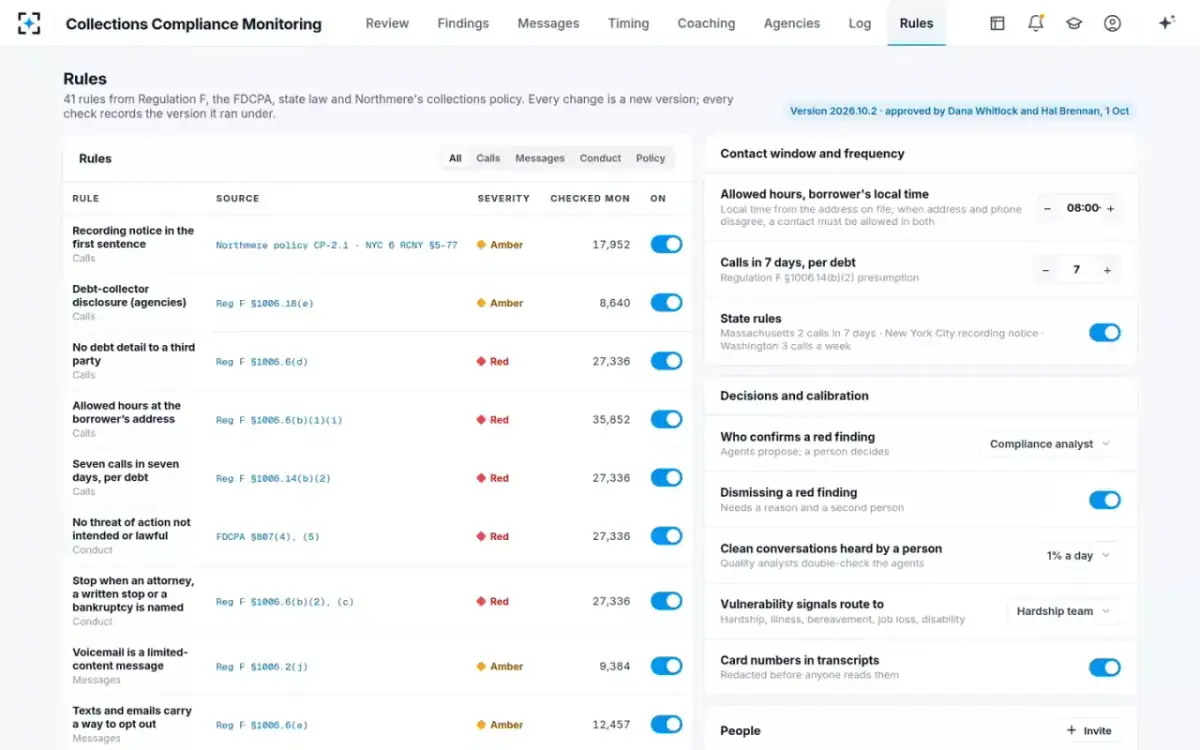Increase allowed hours with plus button

(x=1110, y=208)
